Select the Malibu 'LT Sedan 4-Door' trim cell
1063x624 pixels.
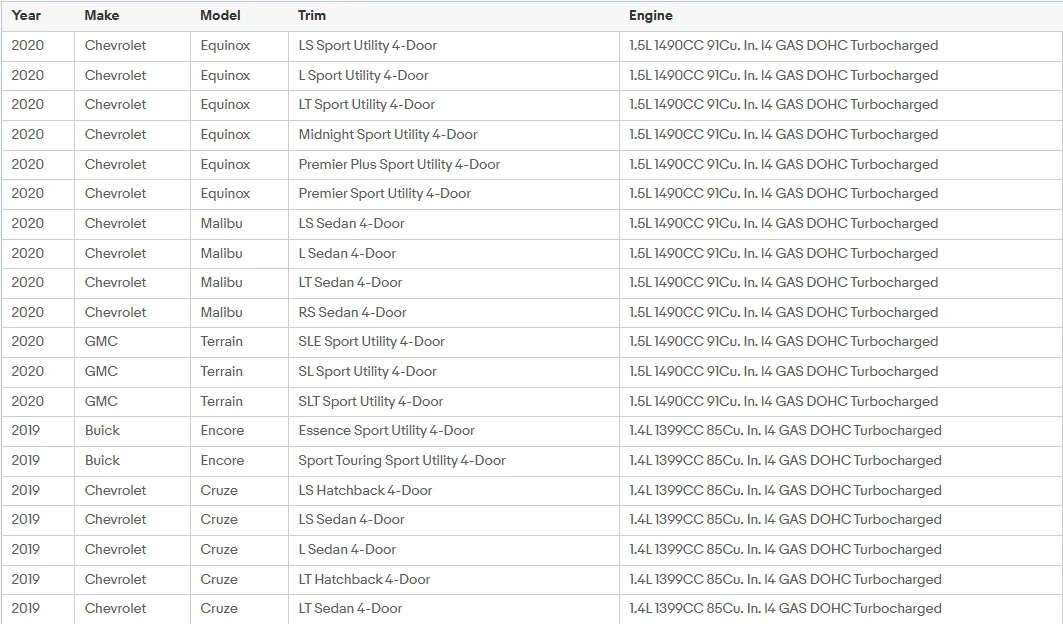[454, 282]
